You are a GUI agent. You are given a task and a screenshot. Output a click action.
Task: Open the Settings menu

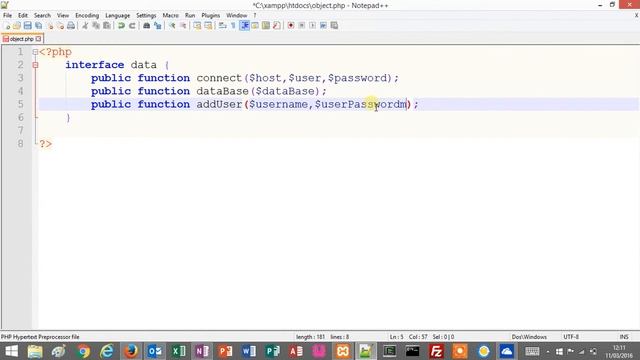146,16
